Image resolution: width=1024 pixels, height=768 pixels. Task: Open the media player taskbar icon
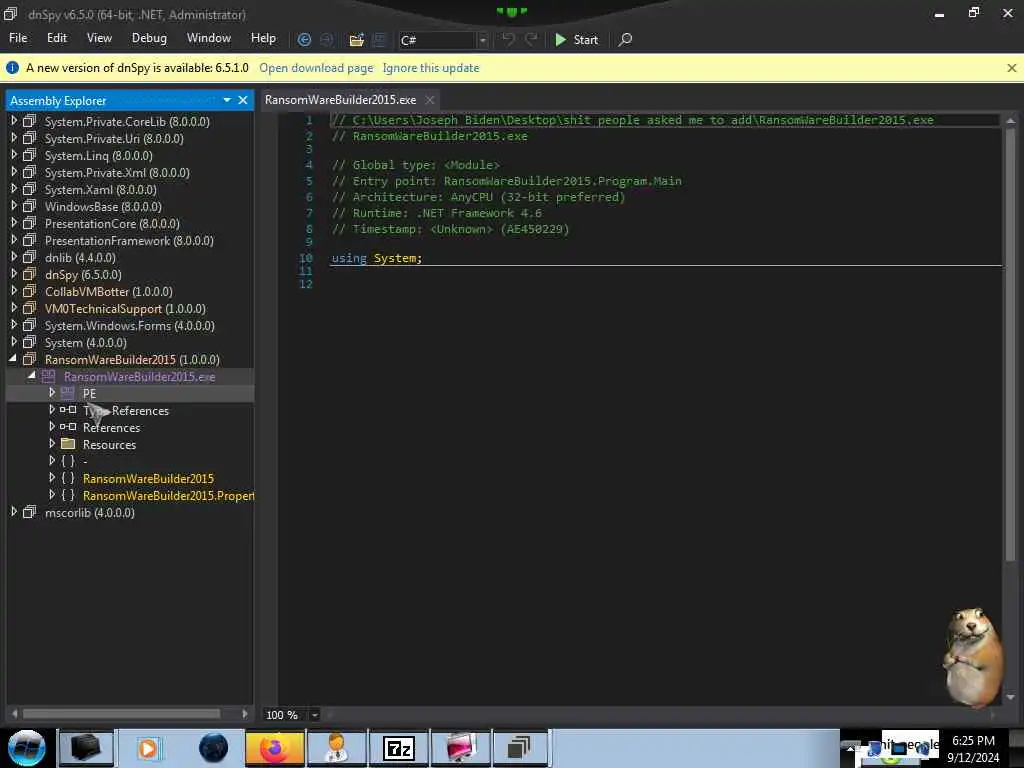pos(148,748)
